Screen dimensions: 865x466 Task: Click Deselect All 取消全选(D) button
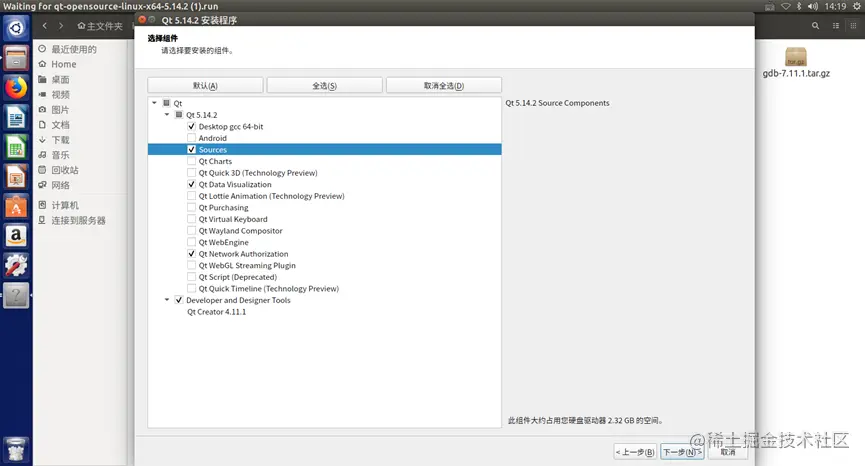(x=444, y=85)
